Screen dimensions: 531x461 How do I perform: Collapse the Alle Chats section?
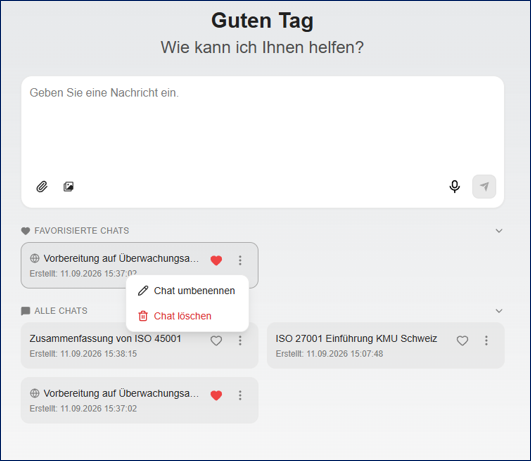[499, 311]
